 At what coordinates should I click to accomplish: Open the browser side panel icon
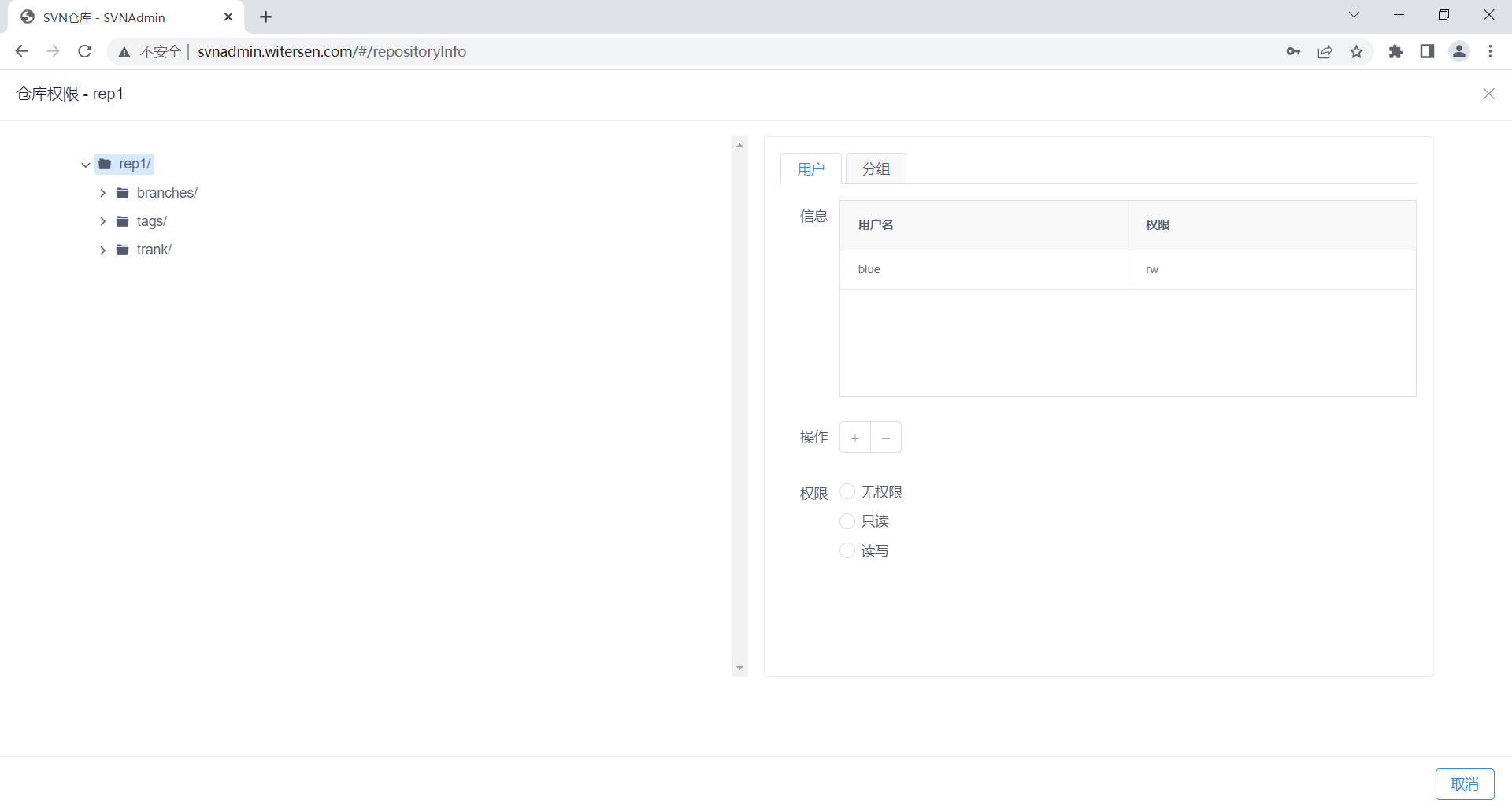point(1427,51)
